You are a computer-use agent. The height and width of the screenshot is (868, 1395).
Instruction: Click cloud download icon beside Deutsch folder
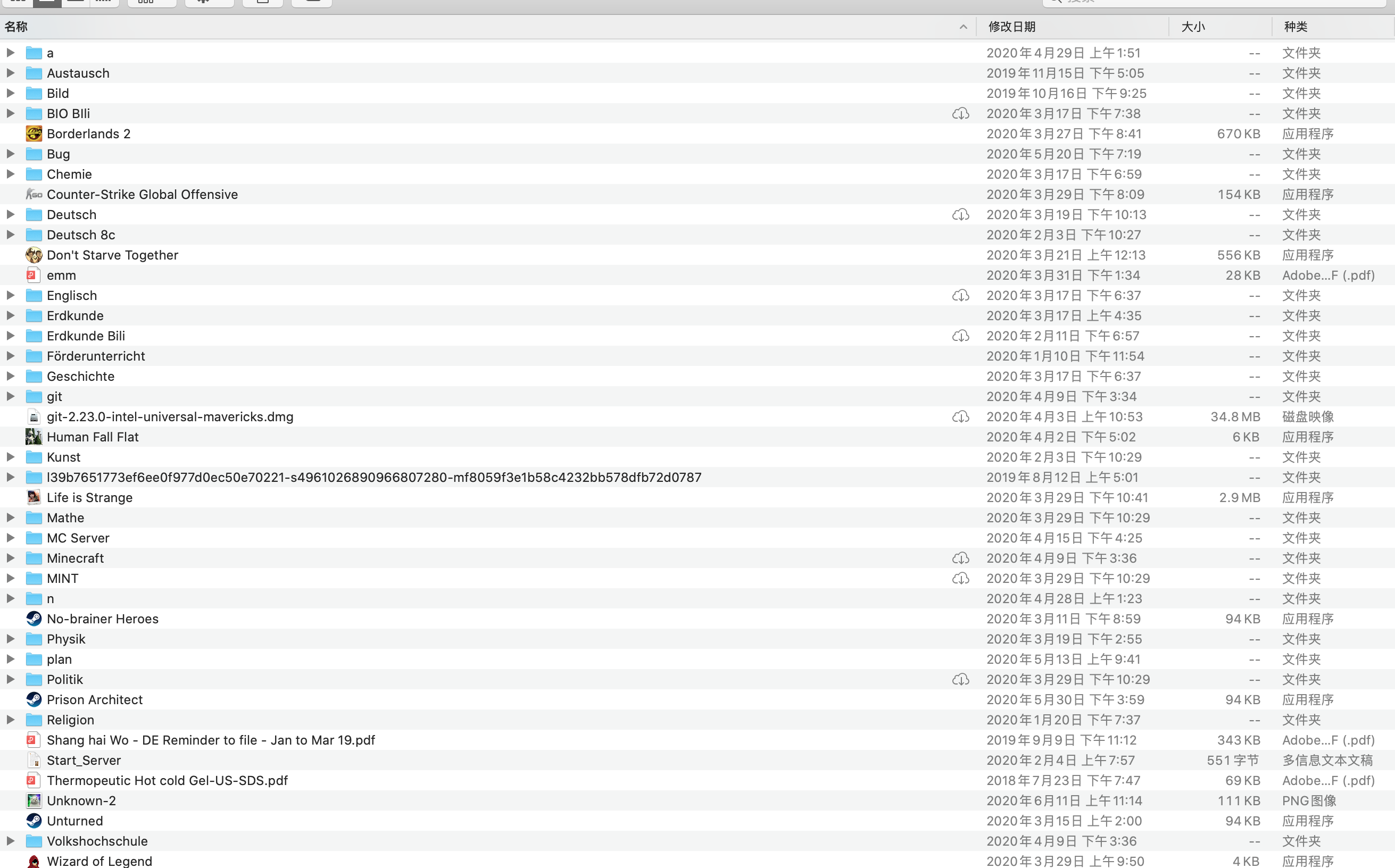click(960, 215)
